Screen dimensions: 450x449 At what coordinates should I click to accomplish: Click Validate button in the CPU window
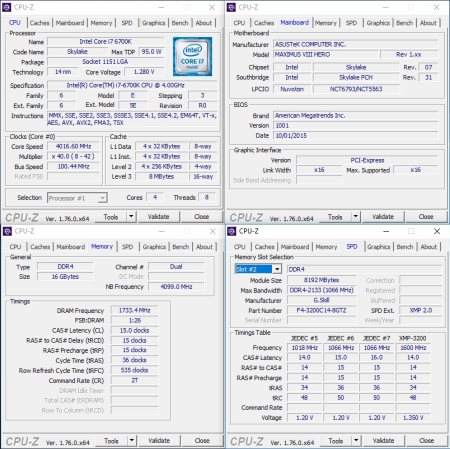click(159, 217)
